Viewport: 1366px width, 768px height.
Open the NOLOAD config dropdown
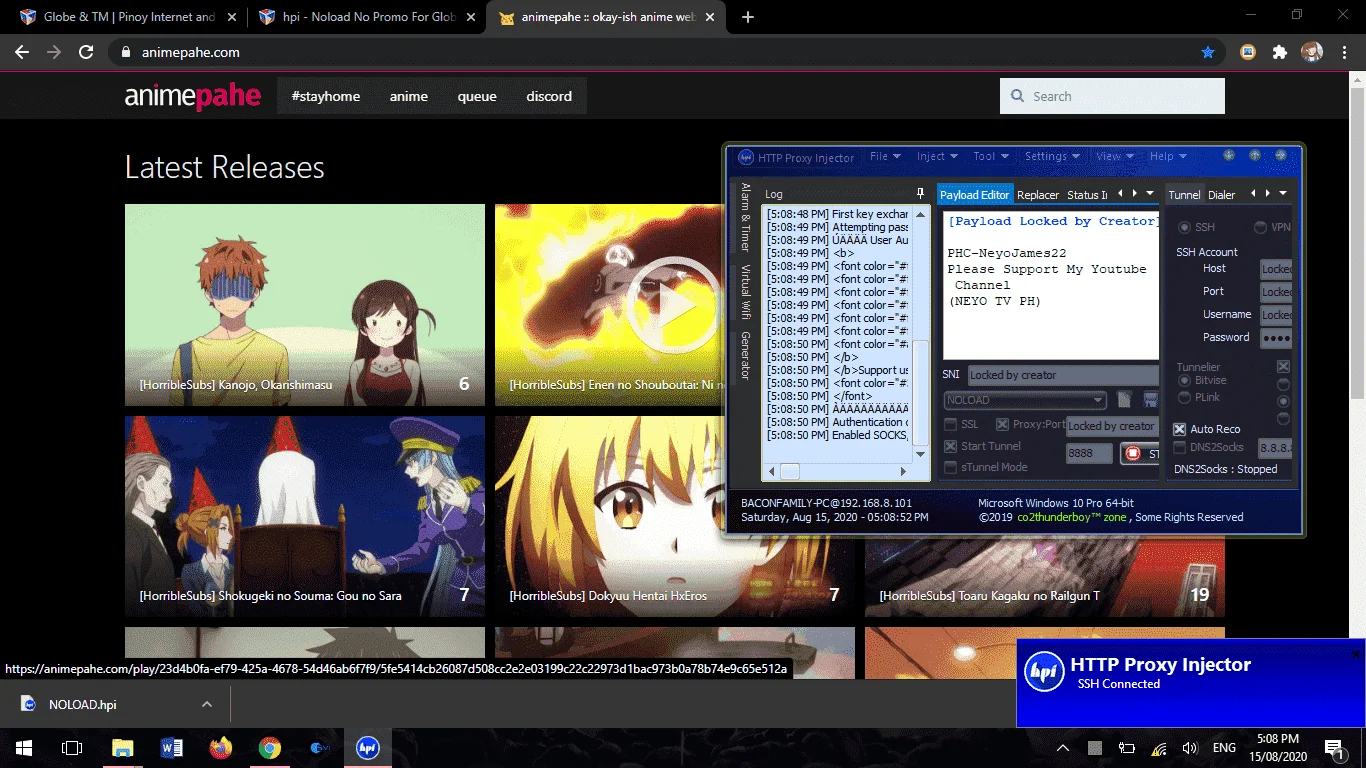[1025, 400]
